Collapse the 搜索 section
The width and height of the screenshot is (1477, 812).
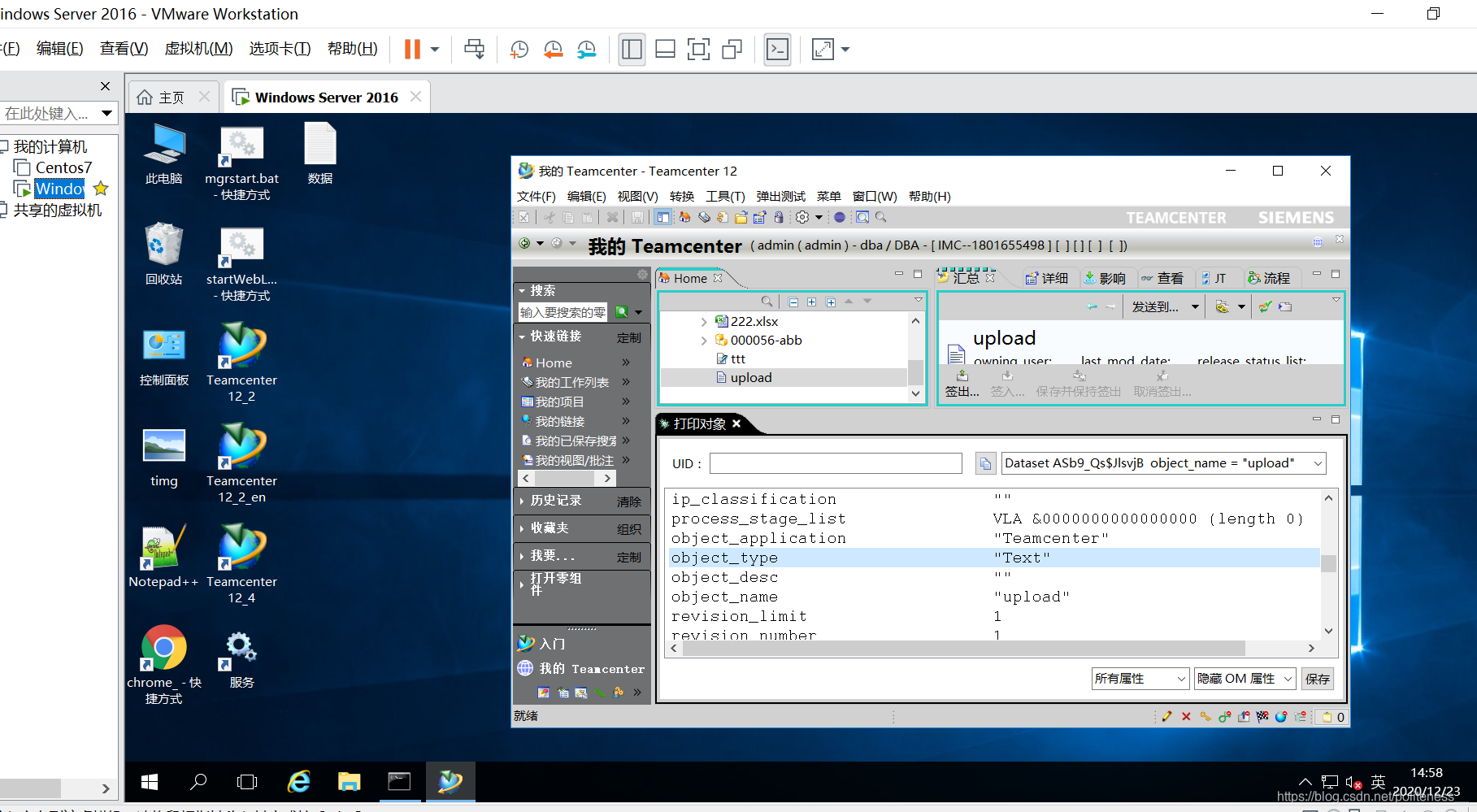522,290
